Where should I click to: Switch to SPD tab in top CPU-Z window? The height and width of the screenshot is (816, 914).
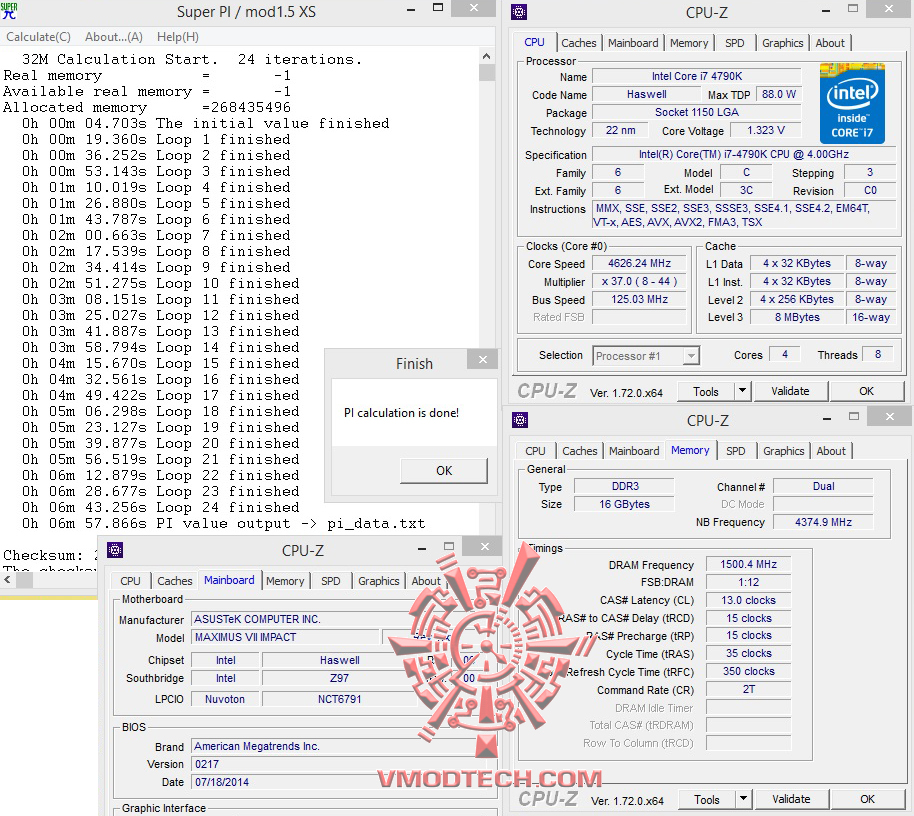coord(734,43)
